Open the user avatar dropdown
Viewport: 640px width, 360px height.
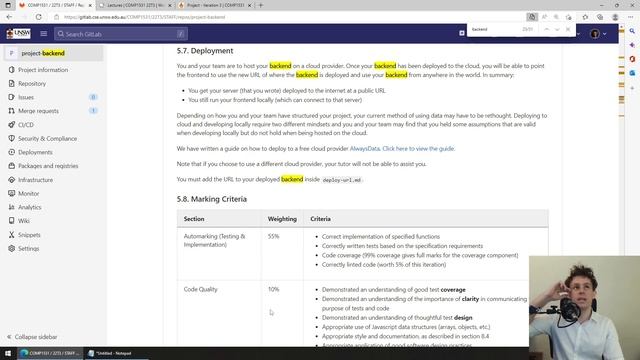click(598, 34)
